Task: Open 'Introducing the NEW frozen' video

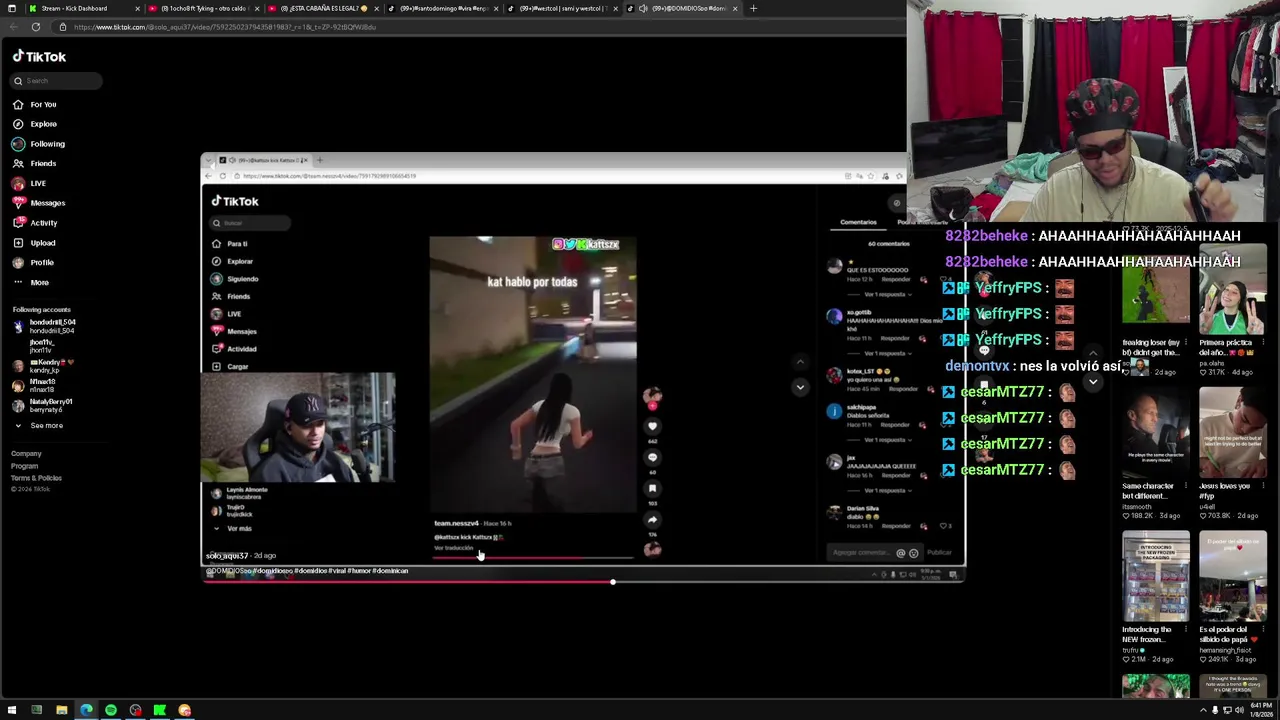Action: point(1156,576)
